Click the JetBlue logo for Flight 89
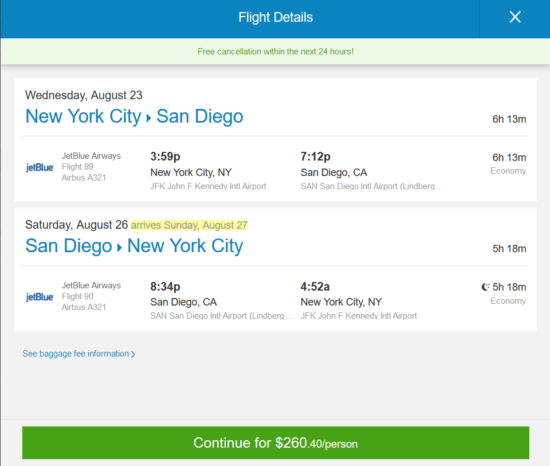This screenshot has height=466, width=550. (x=40, y=167)
